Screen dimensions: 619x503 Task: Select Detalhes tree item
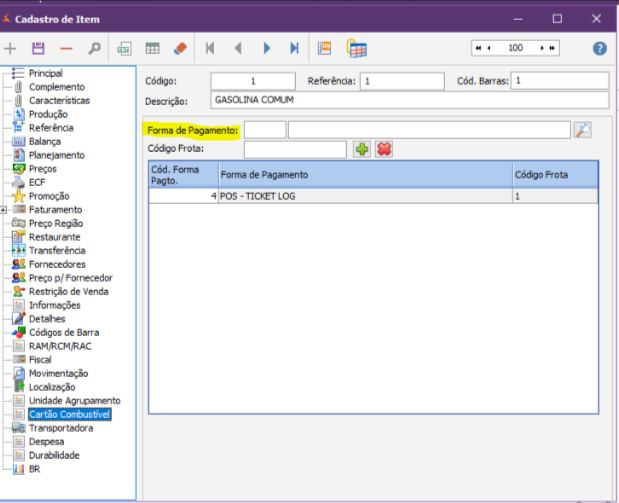coord(47,319)
